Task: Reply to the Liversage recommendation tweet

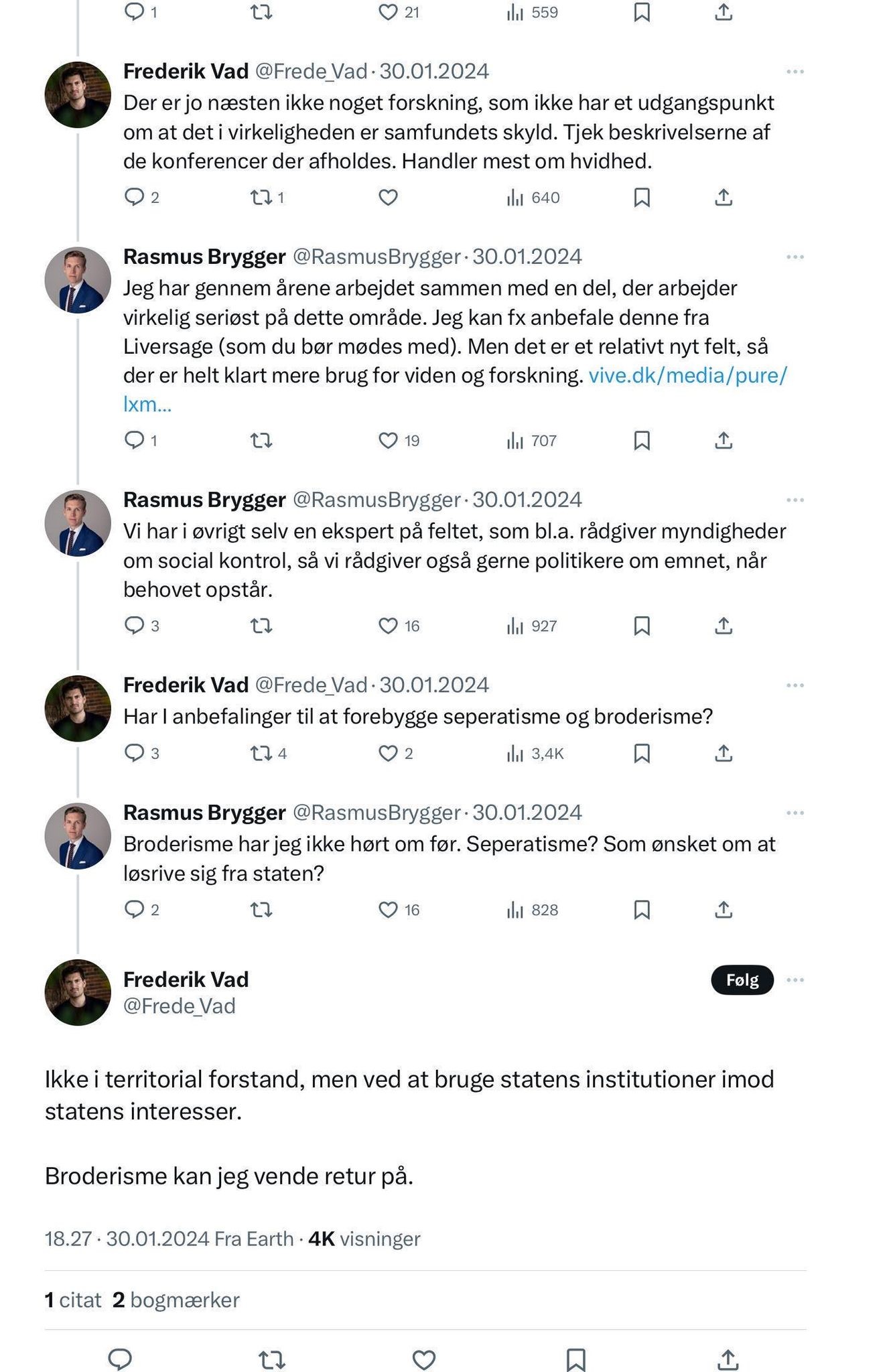Action: (135, 440)
